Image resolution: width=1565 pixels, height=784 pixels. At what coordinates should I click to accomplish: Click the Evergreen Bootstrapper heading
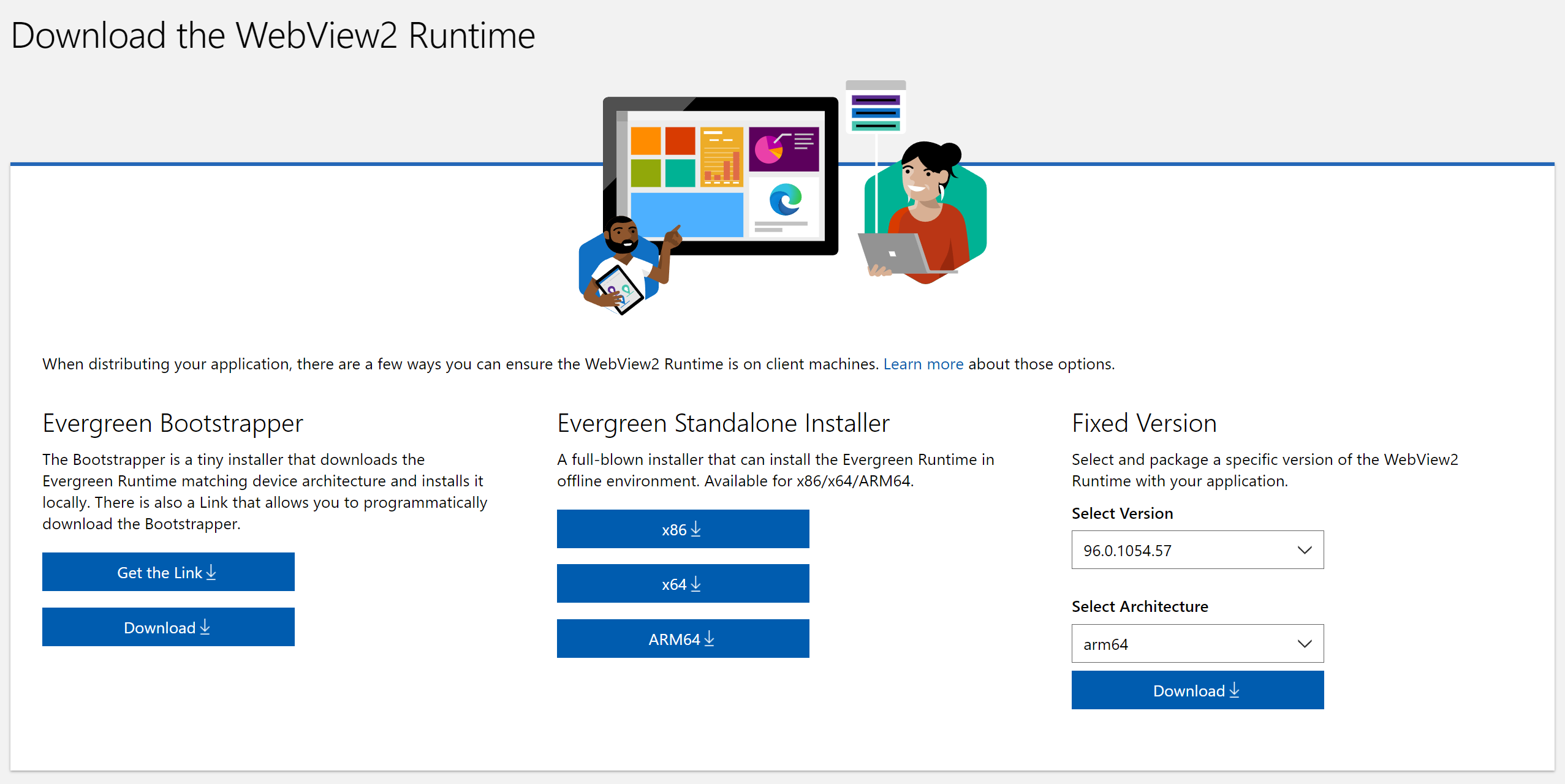[173, 423]
